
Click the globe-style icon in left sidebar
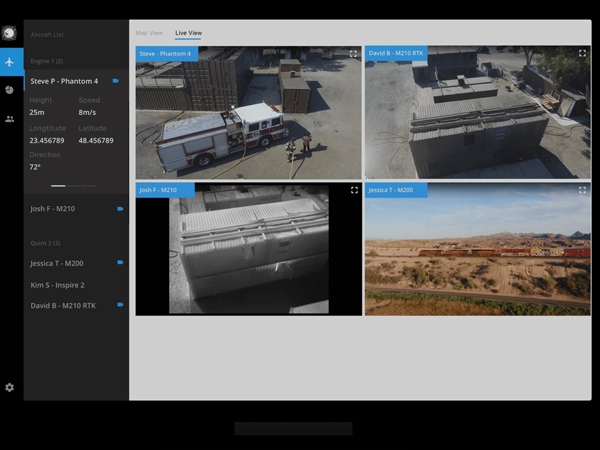point(11,90)
